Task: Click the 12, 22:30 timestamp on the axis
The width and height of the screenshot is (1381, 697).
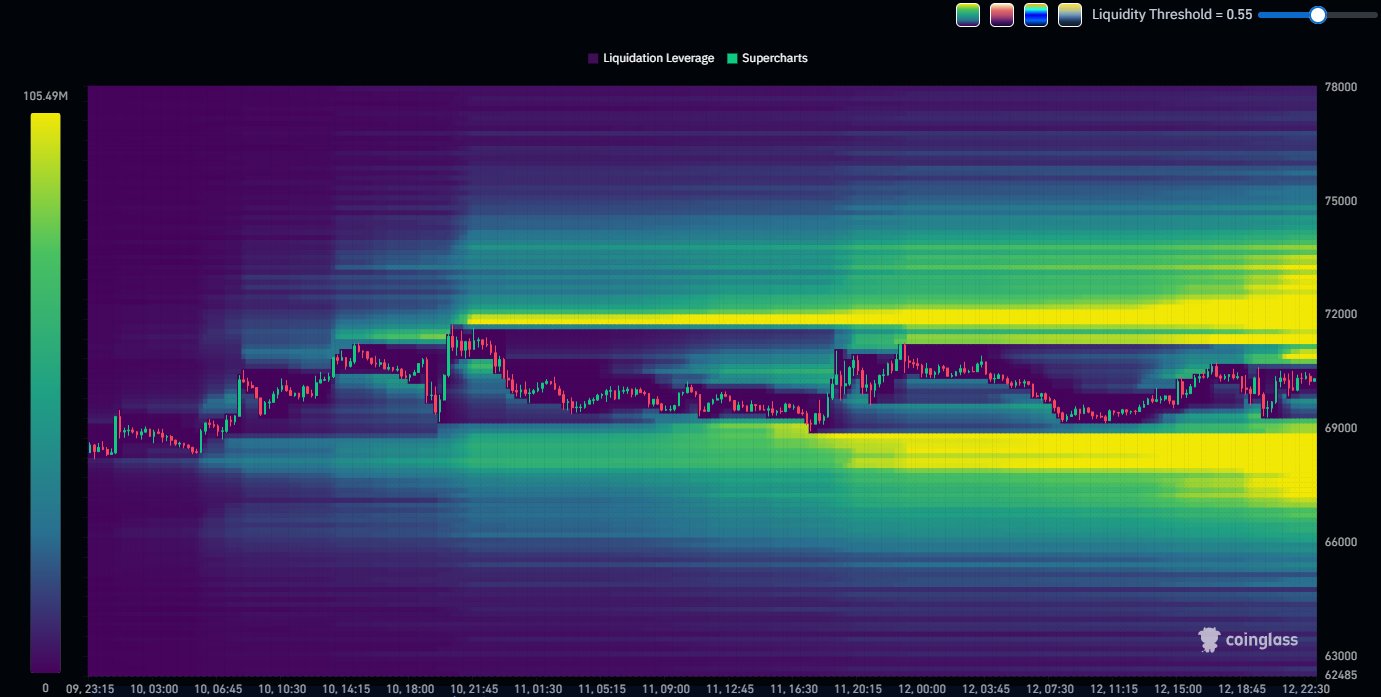Action: (1306, 689)
